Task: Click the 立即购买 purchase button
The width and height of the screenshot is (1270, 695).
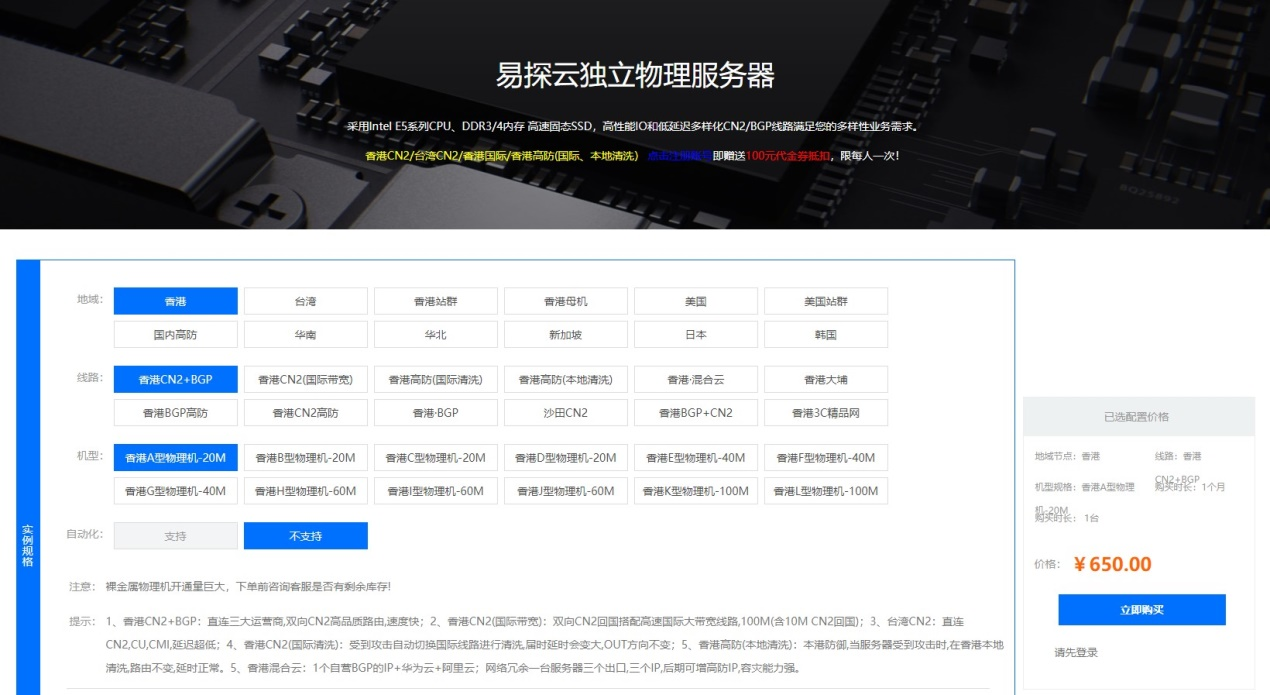Action: click(x=1141, y=609)
